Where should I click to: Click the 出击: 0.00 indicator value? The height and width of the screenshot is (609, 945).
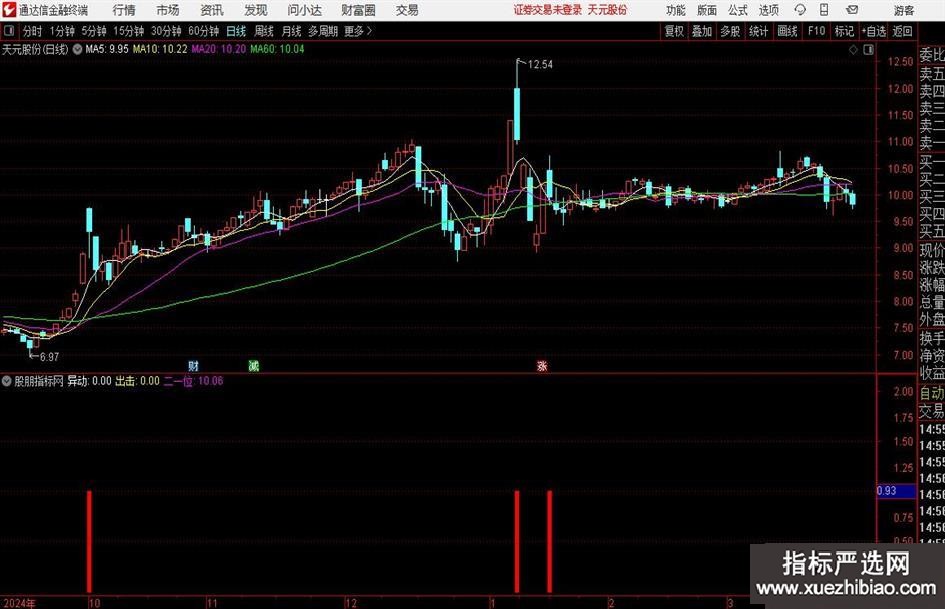(137, 380)
